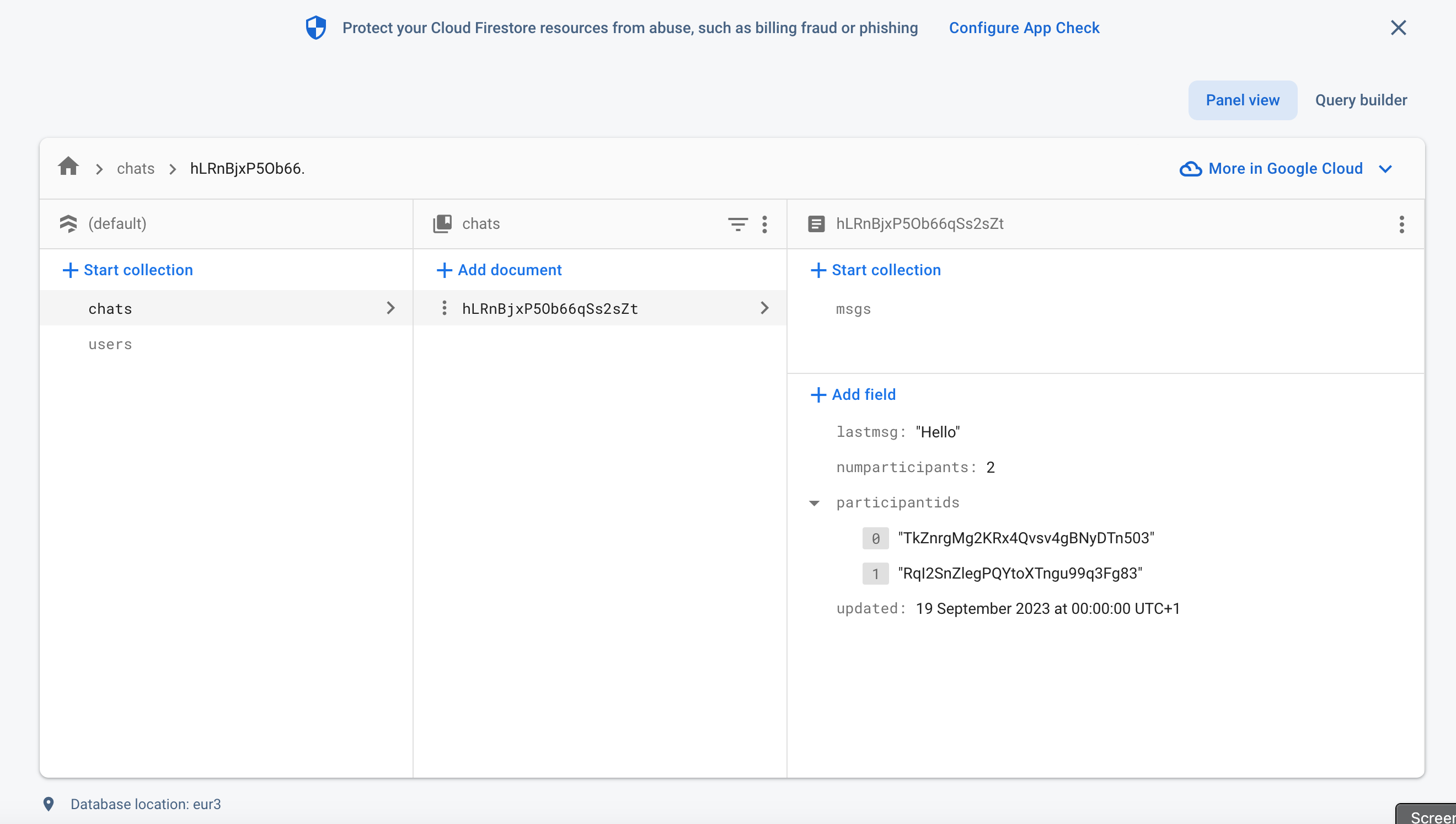Expand chats row chevron arrow

tap(390, 308)
